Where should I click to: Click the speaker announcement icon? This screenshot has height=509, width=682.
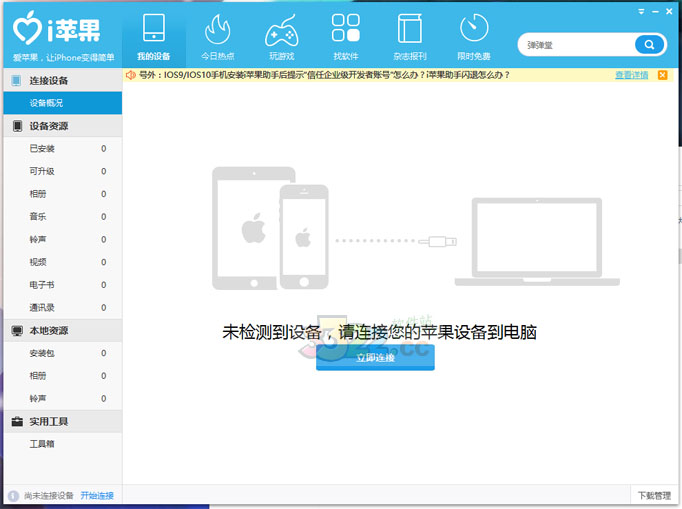[130, 75]
